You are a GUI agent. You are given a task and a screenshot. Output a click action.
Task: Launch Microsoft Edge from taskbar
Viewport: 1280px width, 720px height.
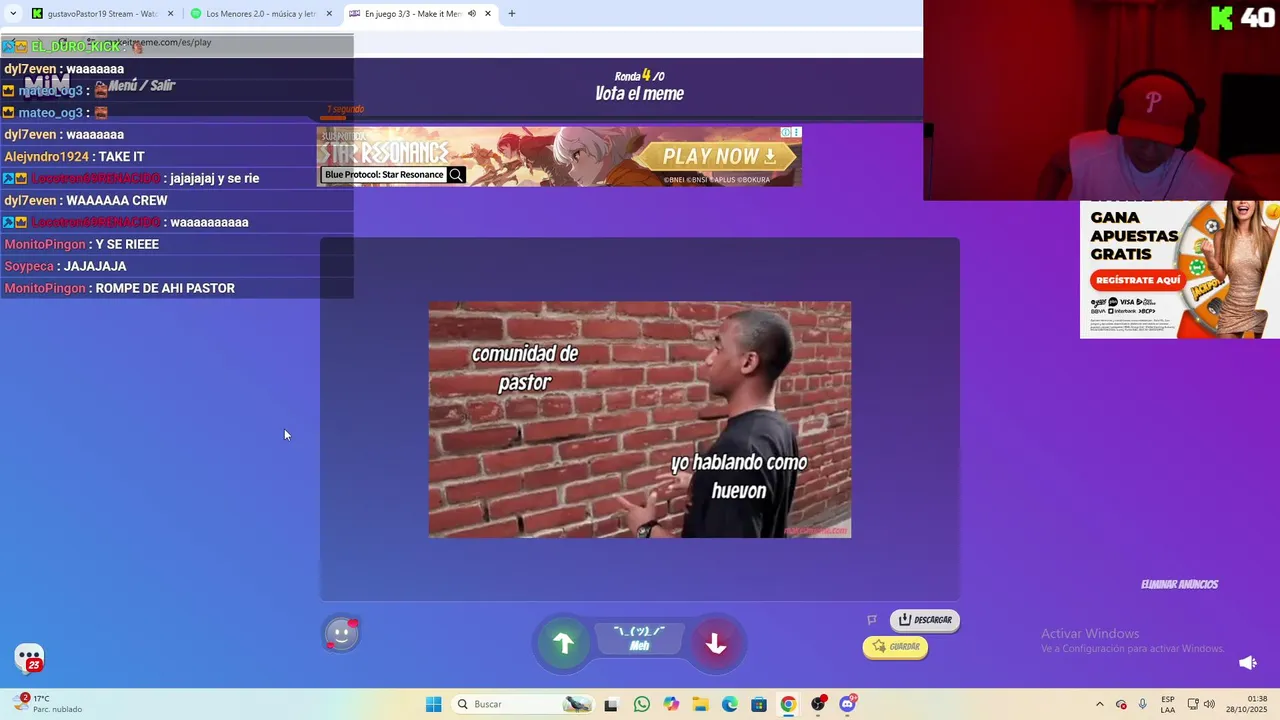tap(730, 704)
